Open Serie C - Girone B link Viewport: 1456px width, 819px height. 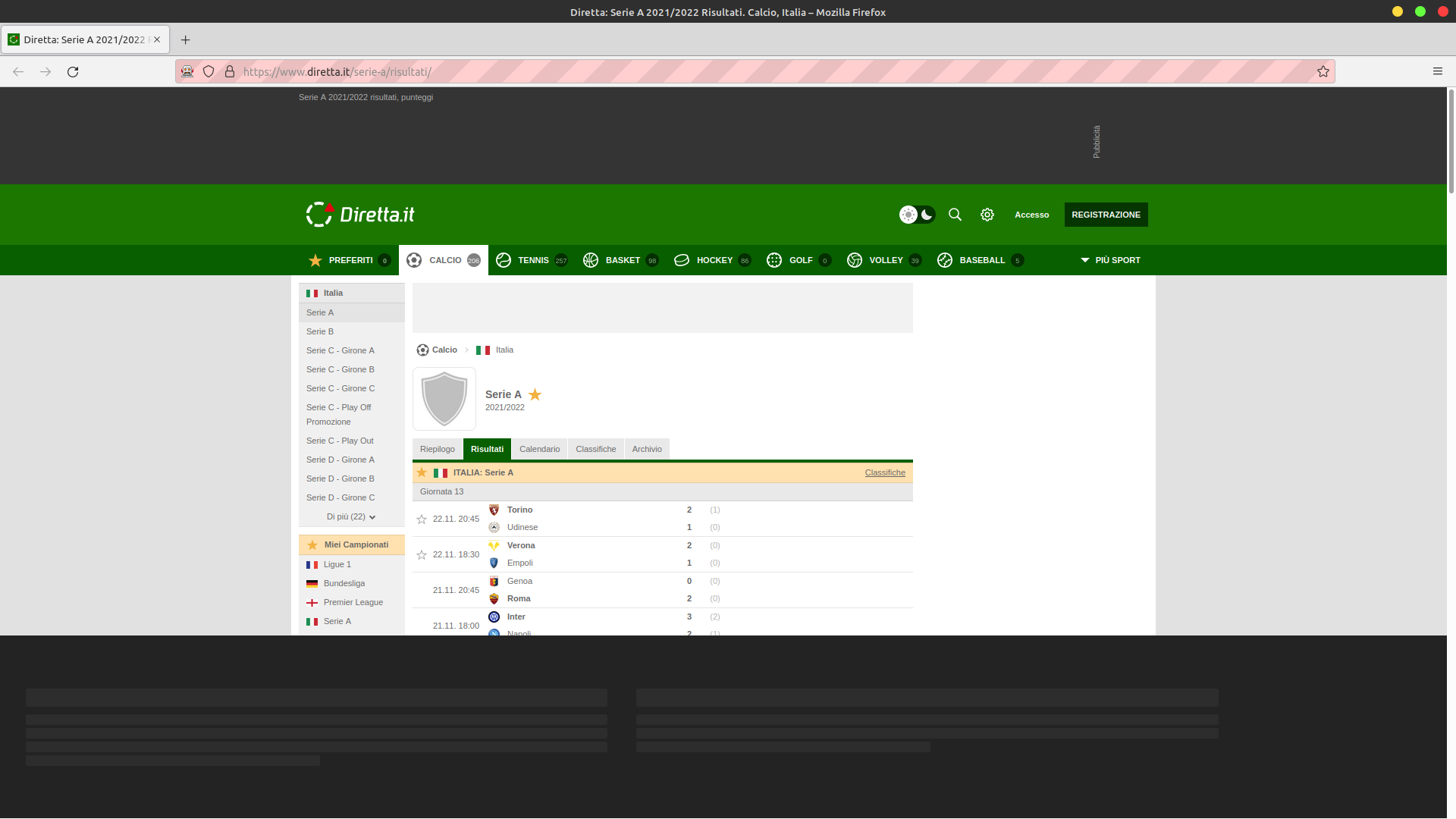340,369
